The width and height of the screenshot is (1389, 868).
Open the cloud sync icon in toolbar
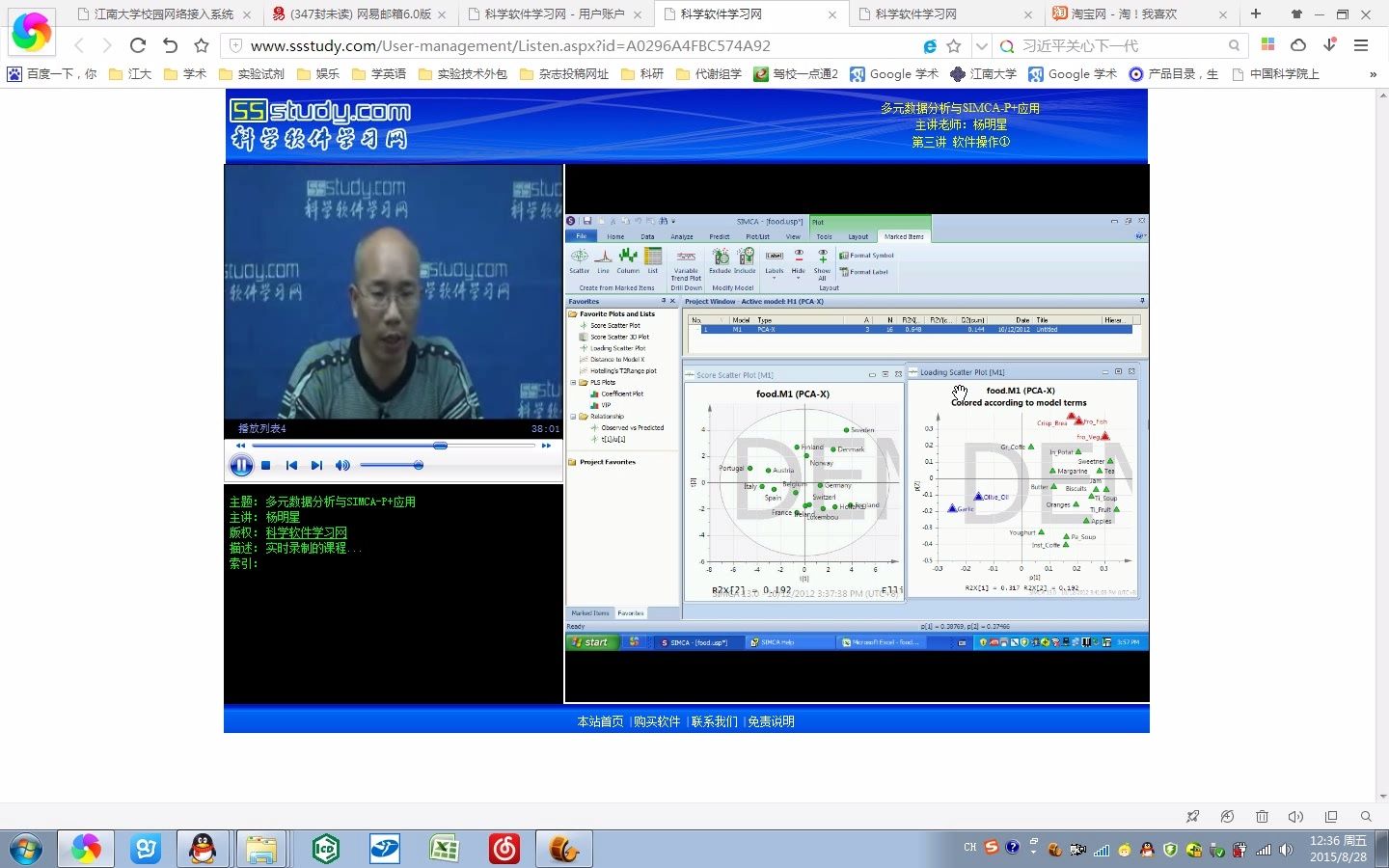[x=1298, y=44]
